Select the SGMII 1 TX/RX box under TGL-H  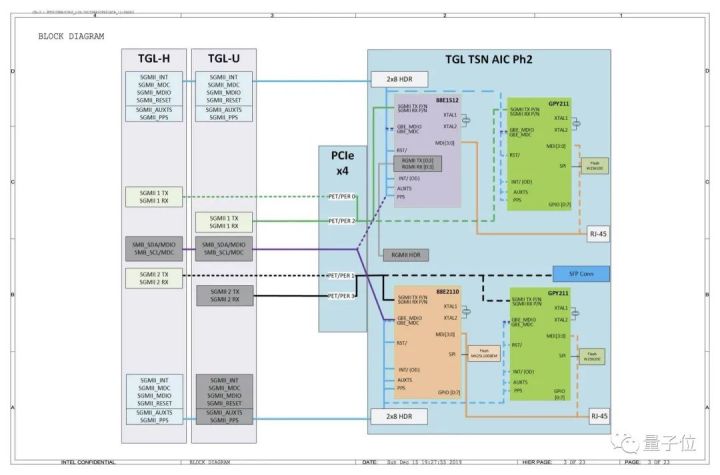[154, 197]
